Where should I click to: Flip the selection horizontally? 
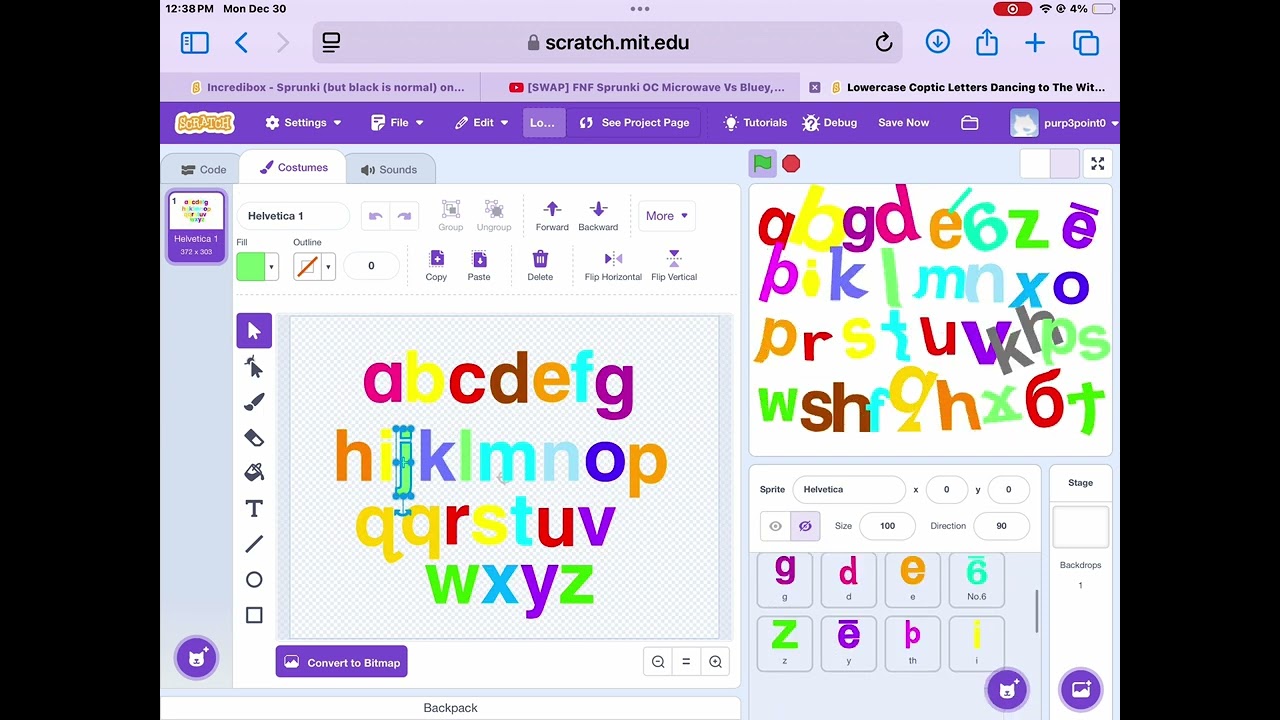click(x=613, y=265)
